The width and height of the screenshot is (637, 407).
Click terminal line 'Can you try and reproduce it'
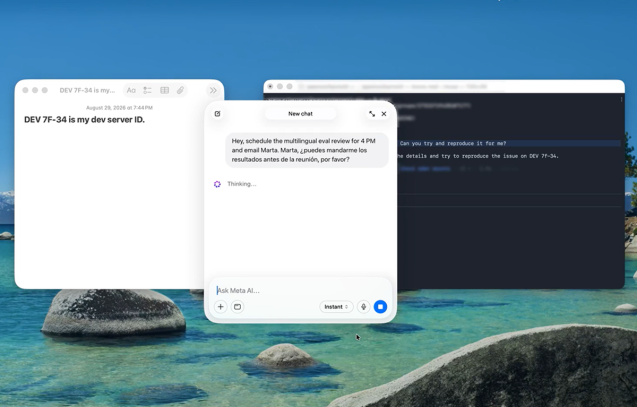(x=453, y=143)
